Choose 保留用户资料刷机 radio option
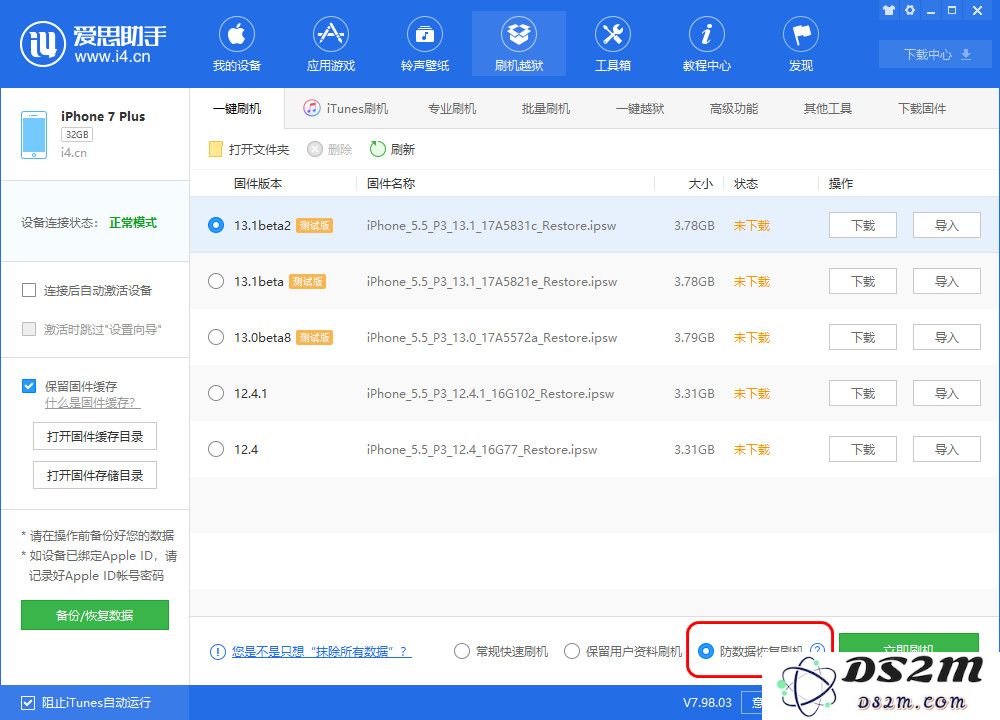The image size is (1000, 720). [x=572, y=651]
